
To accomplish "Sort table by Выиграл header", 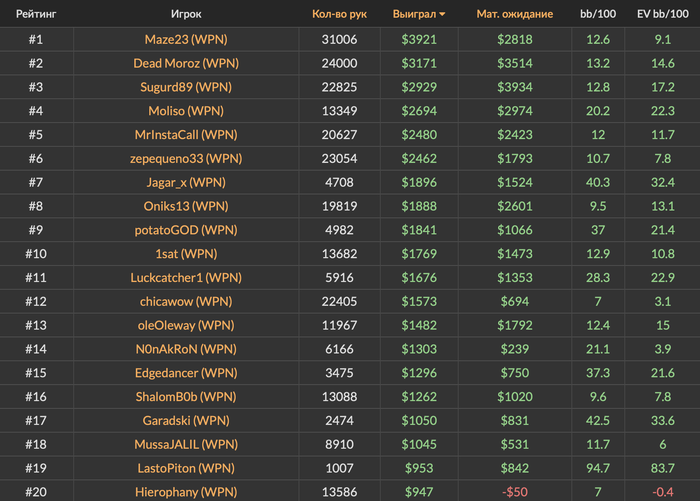I will [x=418, y=15].
